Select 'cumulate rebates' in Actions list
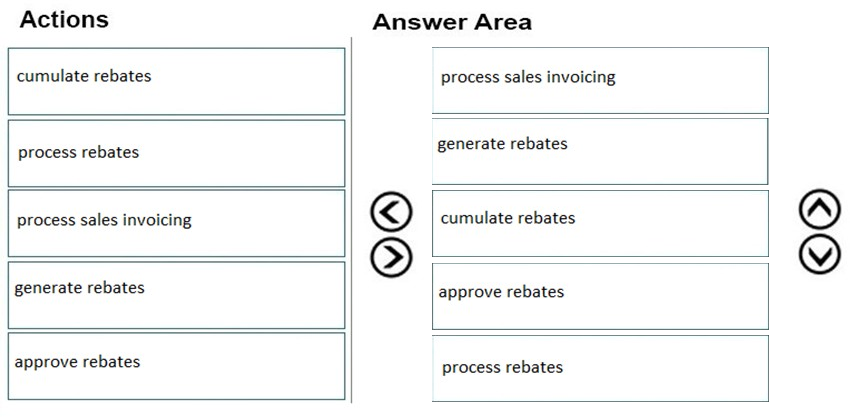Viewport: 850px width, 417px height. pyautogui.click(x=176, y=81)
